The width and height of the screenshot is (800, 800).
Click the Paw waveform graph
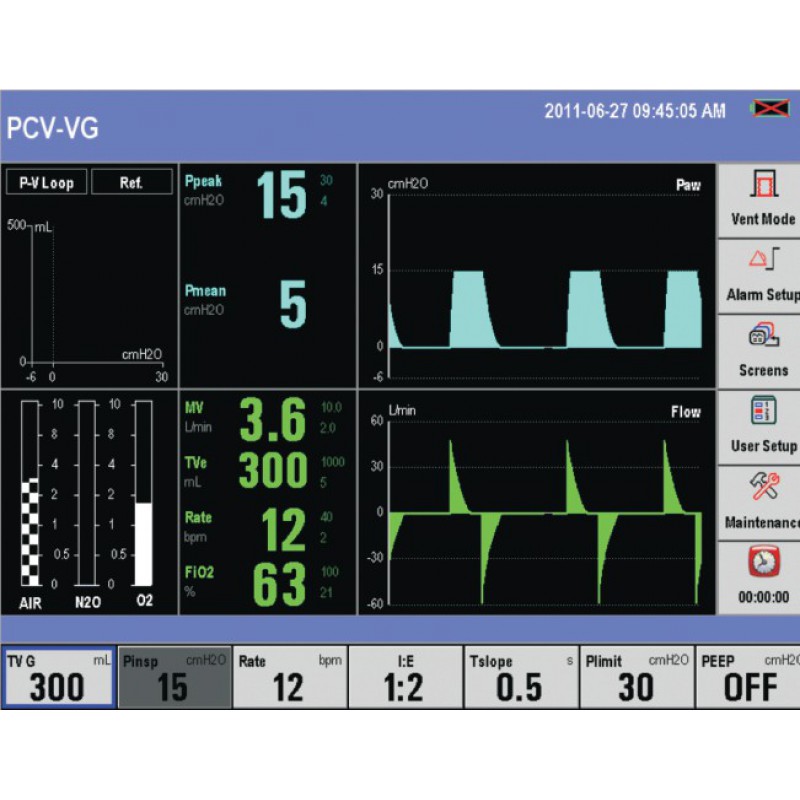click(x=537, y=276)
